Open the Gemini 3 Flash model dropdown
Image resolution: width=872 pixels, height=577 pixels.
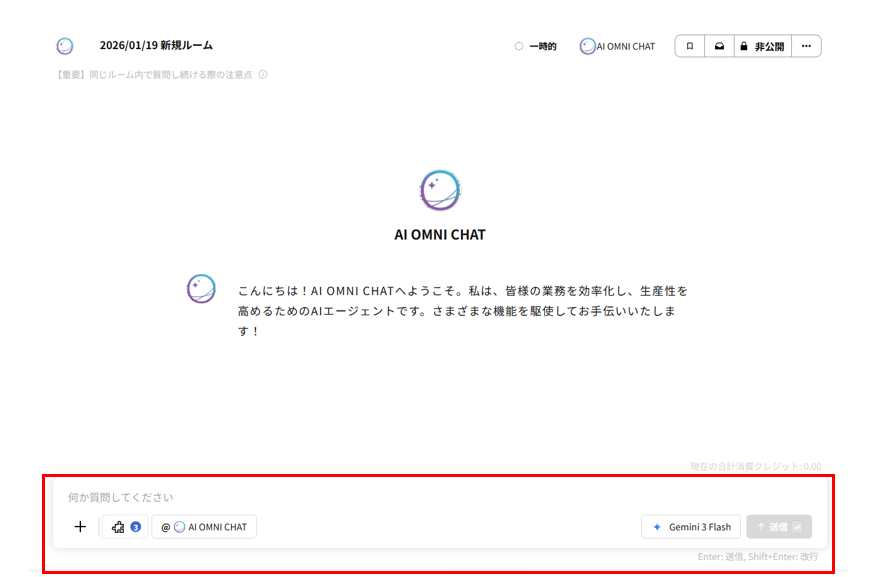tap(690, 526)
